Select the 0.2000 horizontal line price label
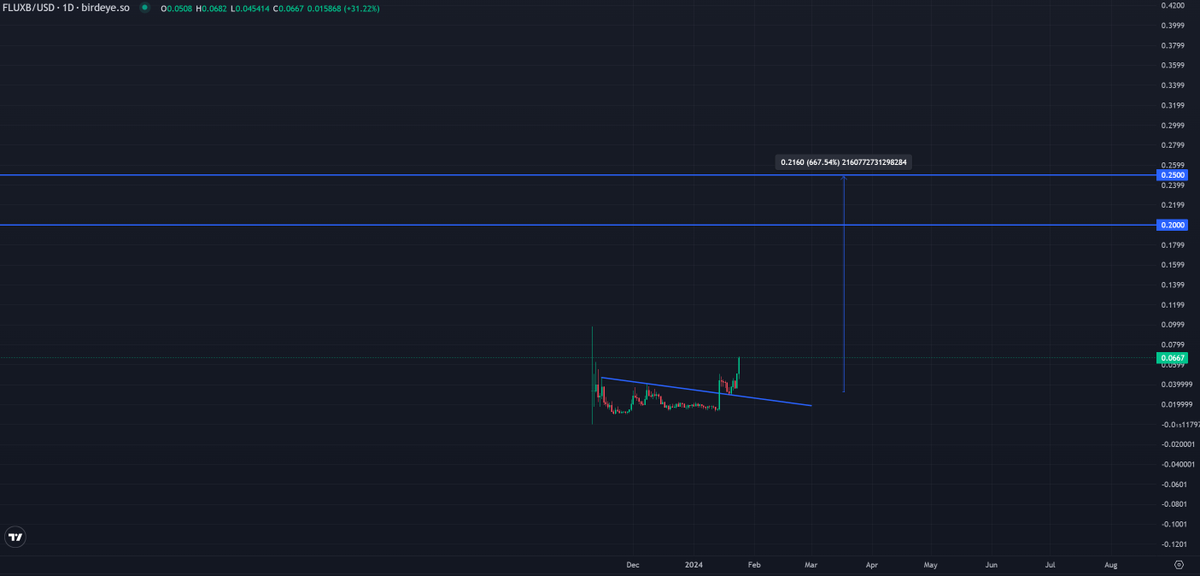This screenshot has height=576, width=1200. pos(1172,225)
